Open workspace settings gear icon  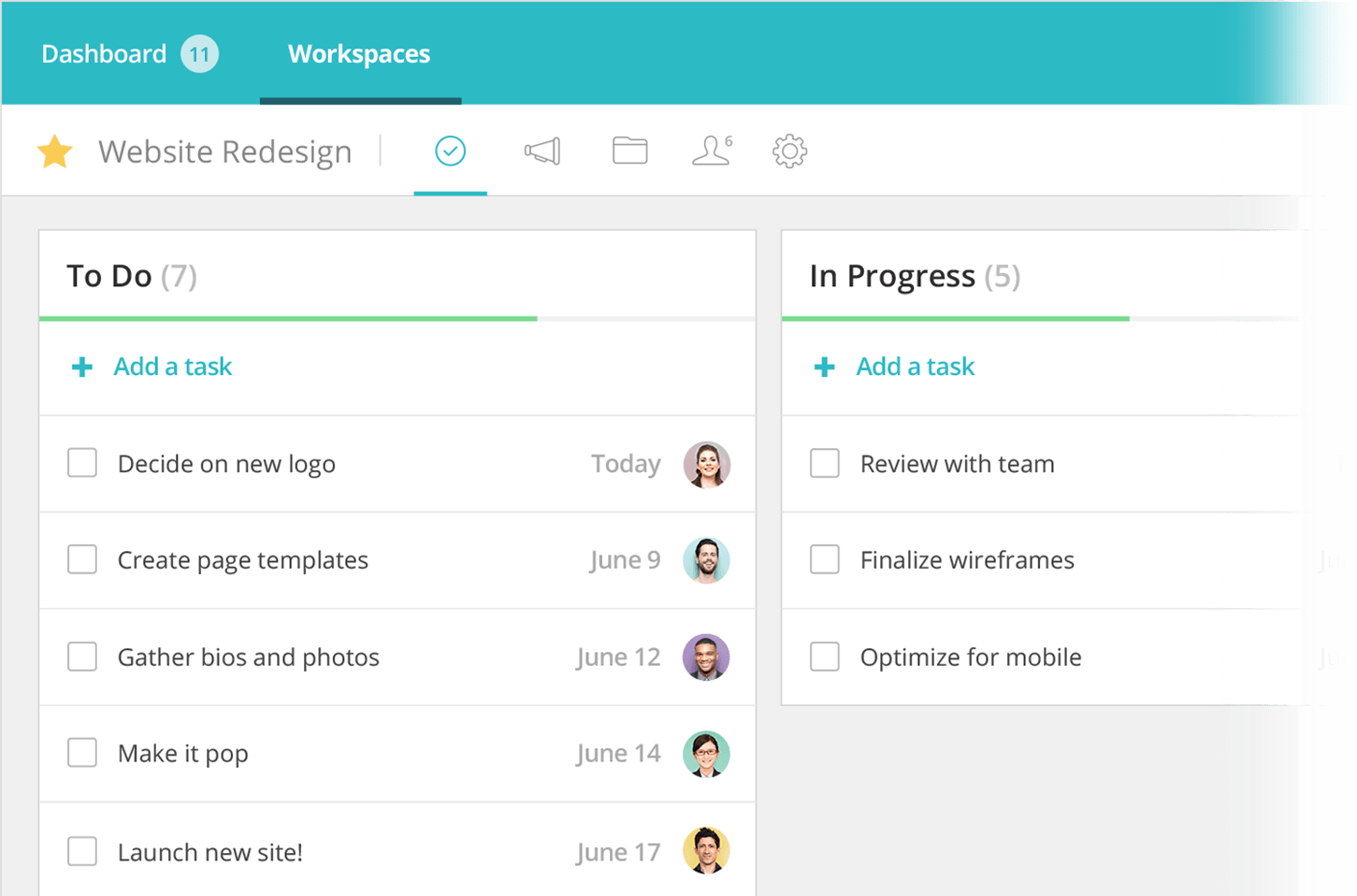pyautogui.click(x=789, y=151)
